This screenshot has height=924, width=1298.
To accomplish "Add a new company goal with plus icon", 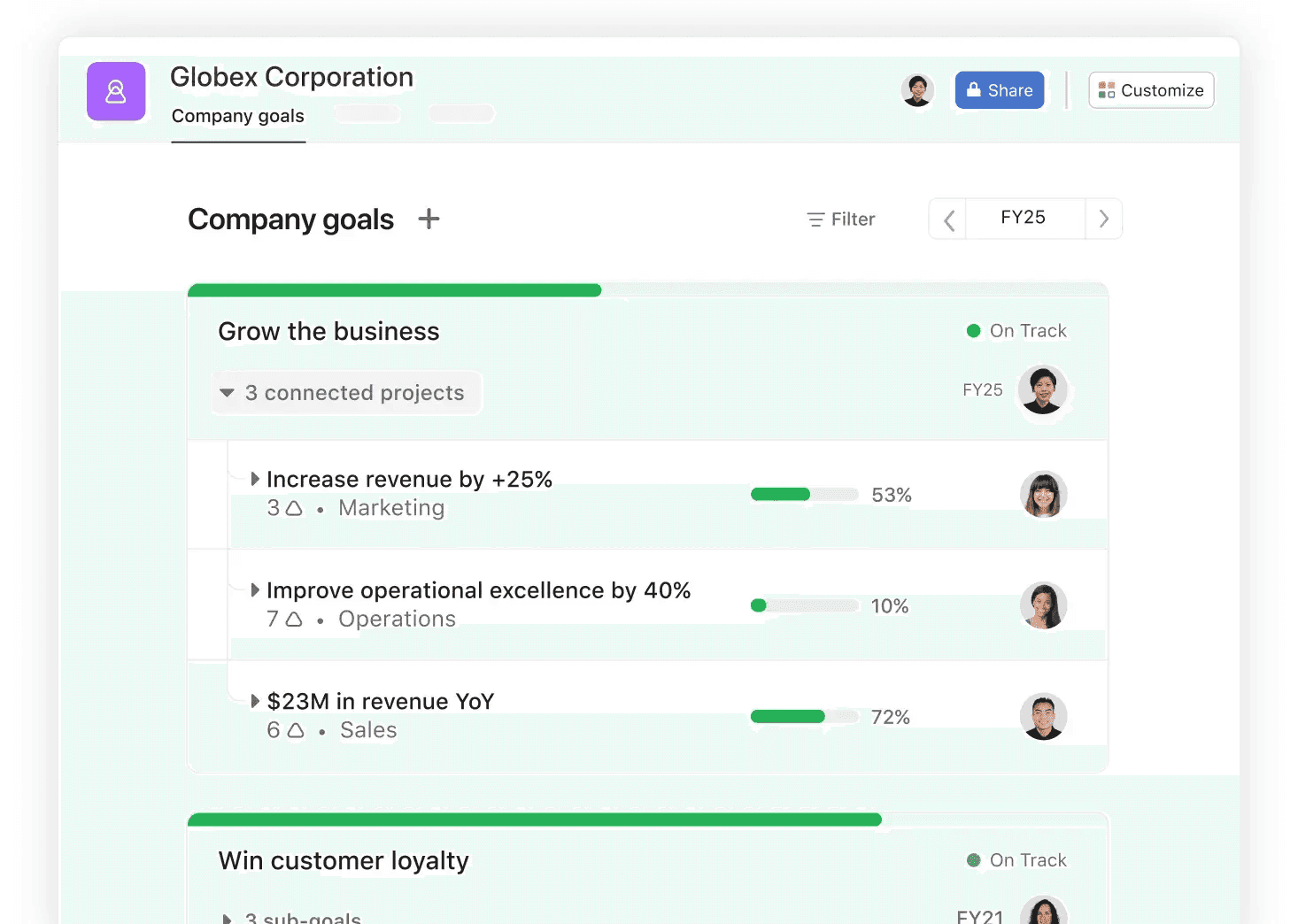I will pyautogui.click(x=429, y=219).
